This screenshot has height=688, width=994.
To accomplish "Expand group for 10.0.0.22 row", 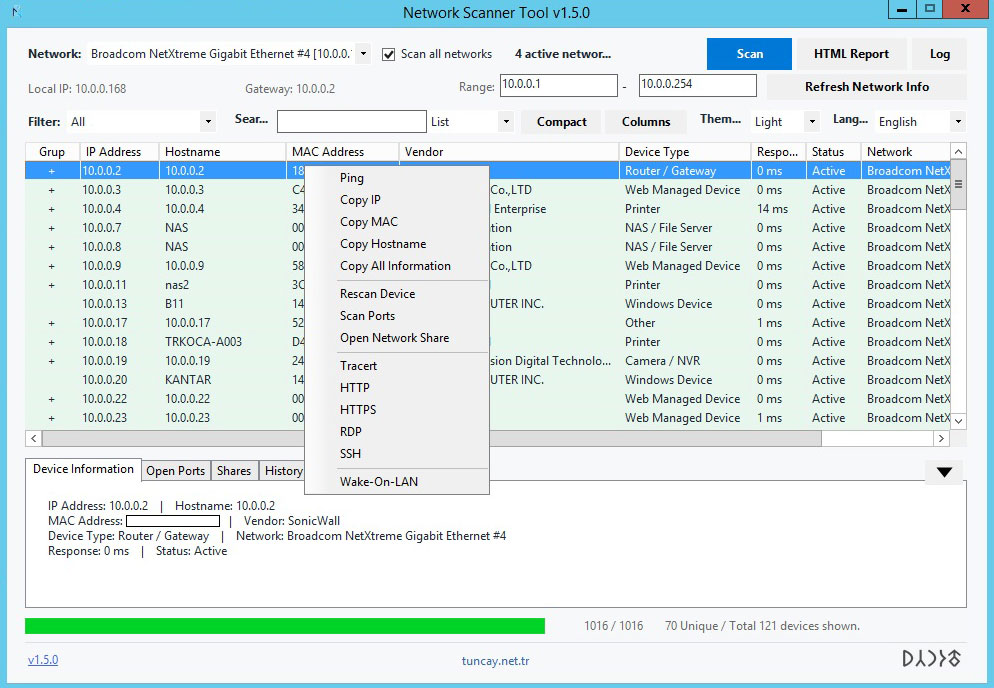I will [x=52, y=399].
